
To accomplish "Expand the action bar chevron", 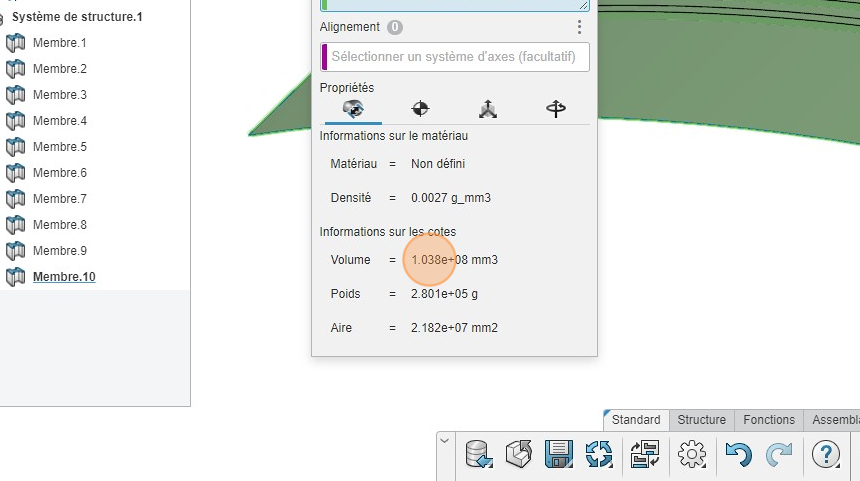I will [445, 441].
